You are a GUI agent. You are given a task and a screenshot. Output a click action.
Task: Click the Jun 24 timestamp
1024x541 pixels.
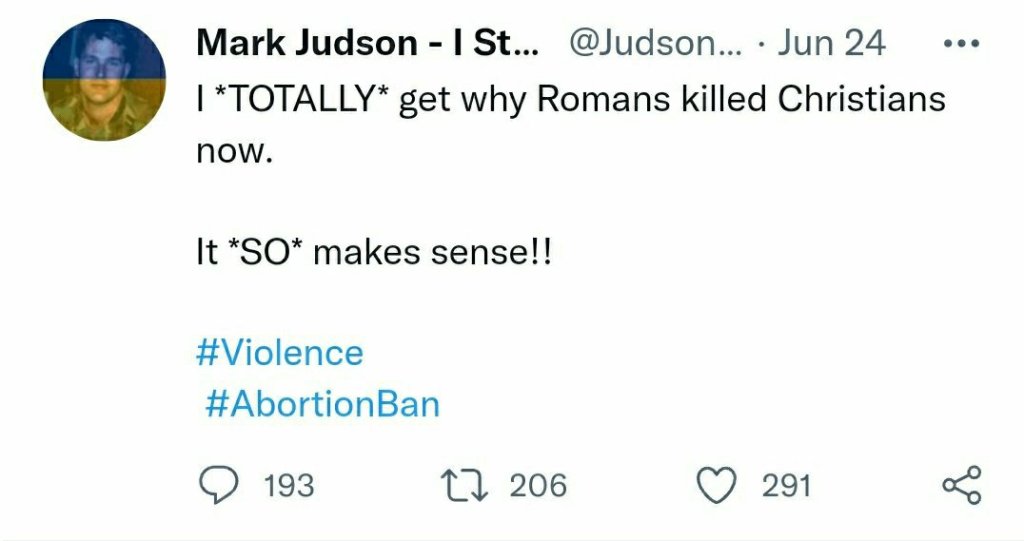(832, 43)
